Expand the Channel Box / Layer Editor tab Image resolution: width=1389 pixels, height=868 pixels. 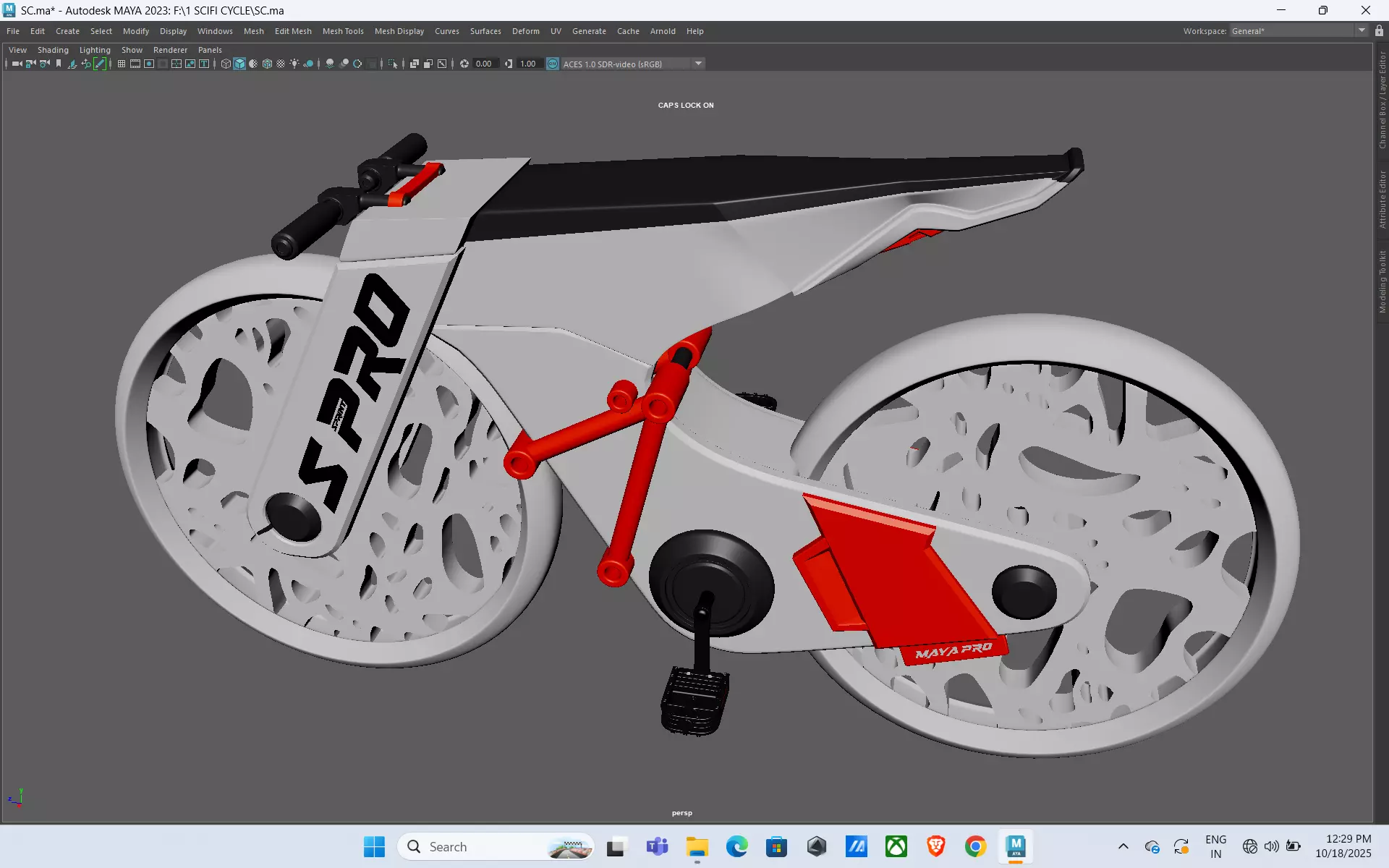coord(1382,100)
